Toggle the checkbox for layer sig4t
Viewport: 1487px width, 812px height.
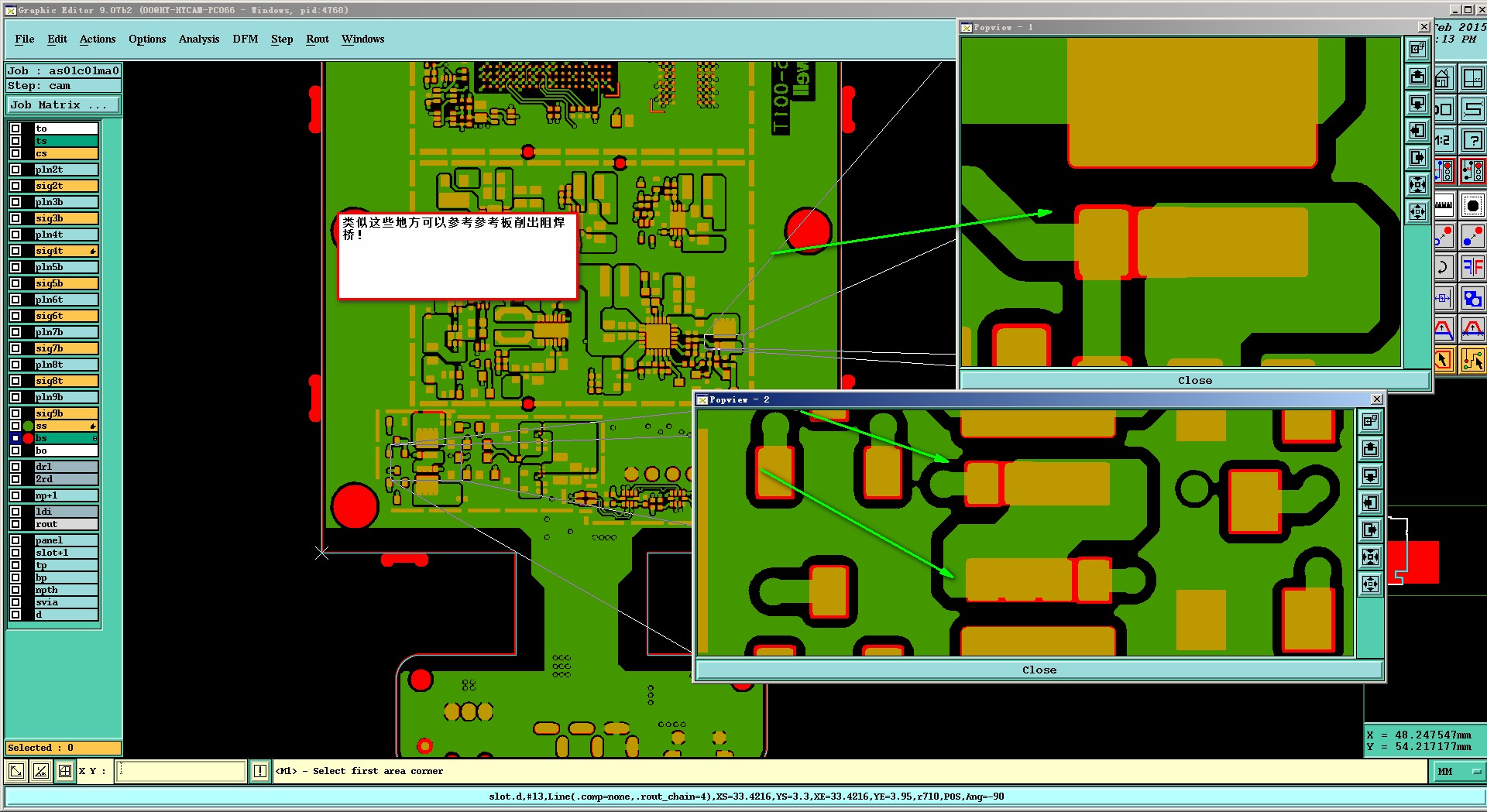point(15,251)
